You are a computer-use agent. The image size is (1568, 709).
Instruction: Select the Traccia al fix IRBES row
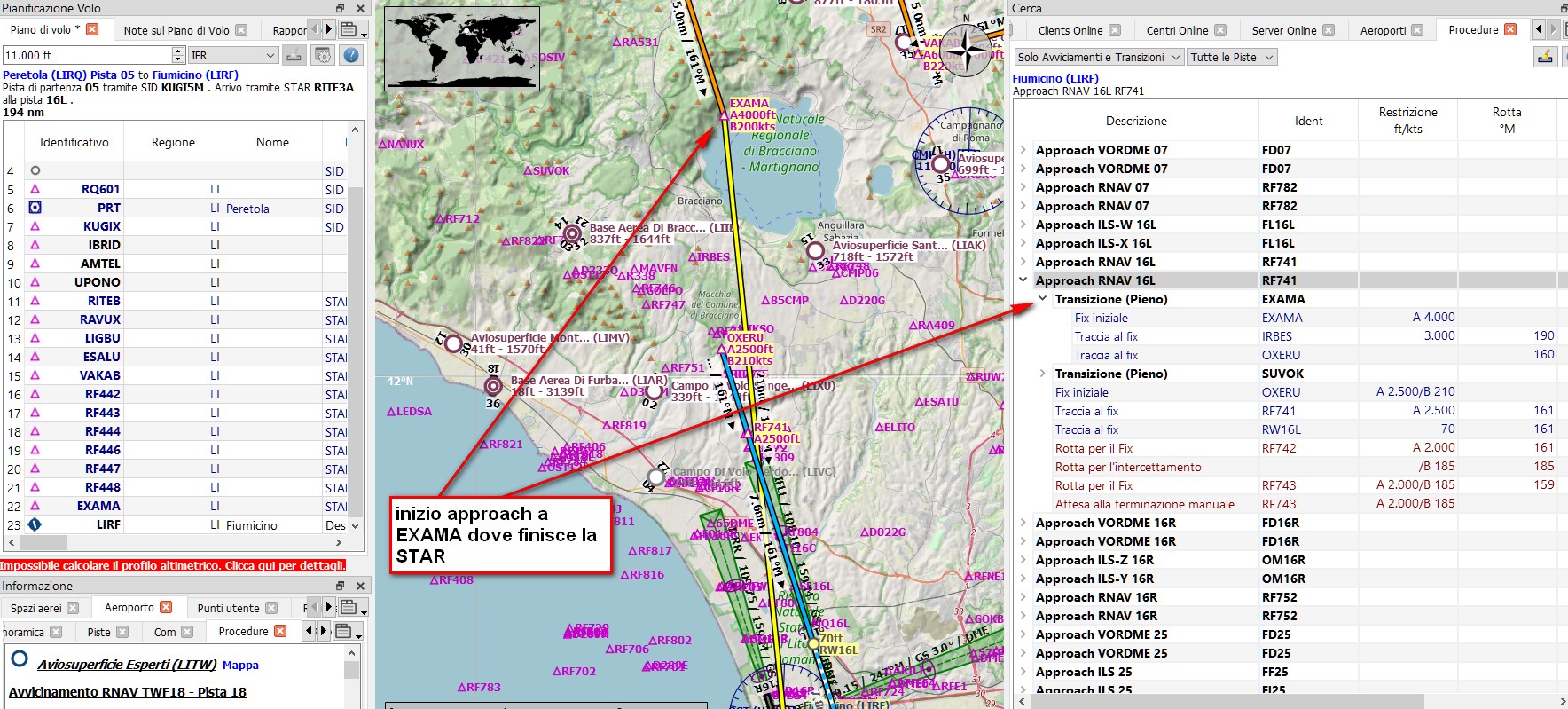[1286, 336]
